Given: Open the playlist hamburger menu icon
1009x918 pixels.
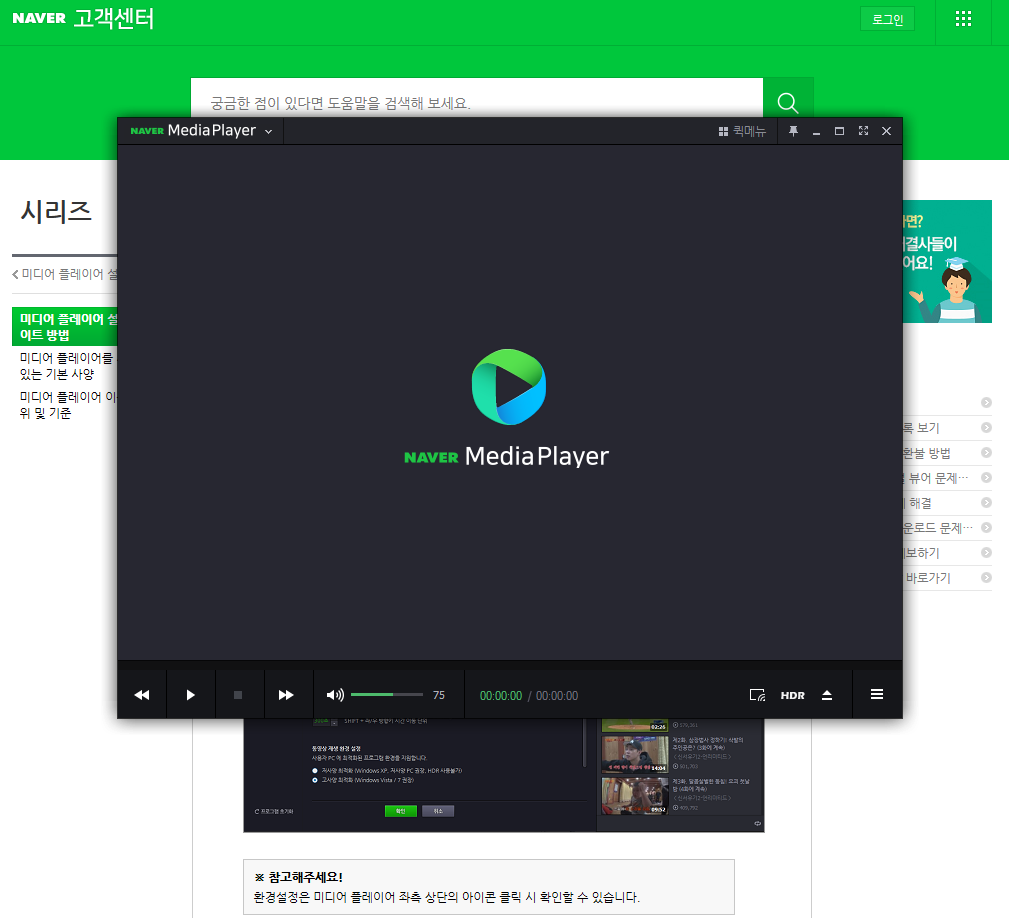Looking at the screenshot, I should pos(876,695).
